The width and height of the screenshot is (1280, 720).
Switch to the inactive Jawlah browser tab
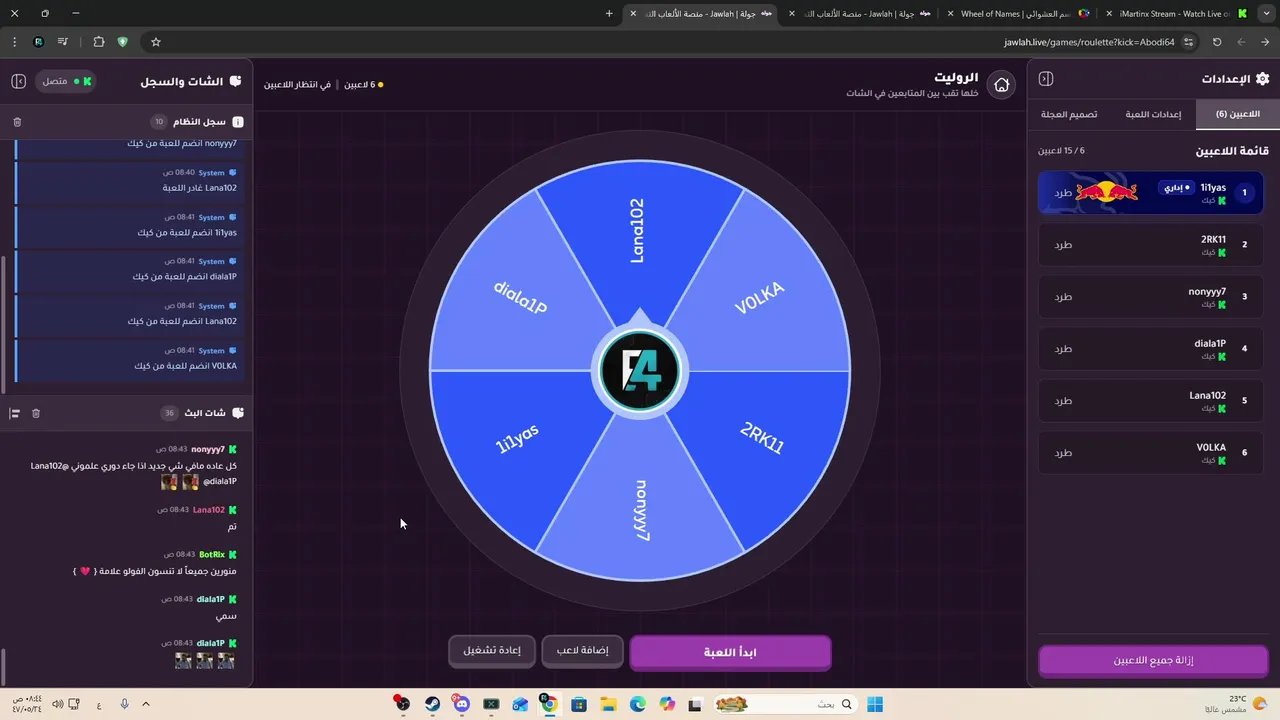pyautogui.click(x=861, y=14)
